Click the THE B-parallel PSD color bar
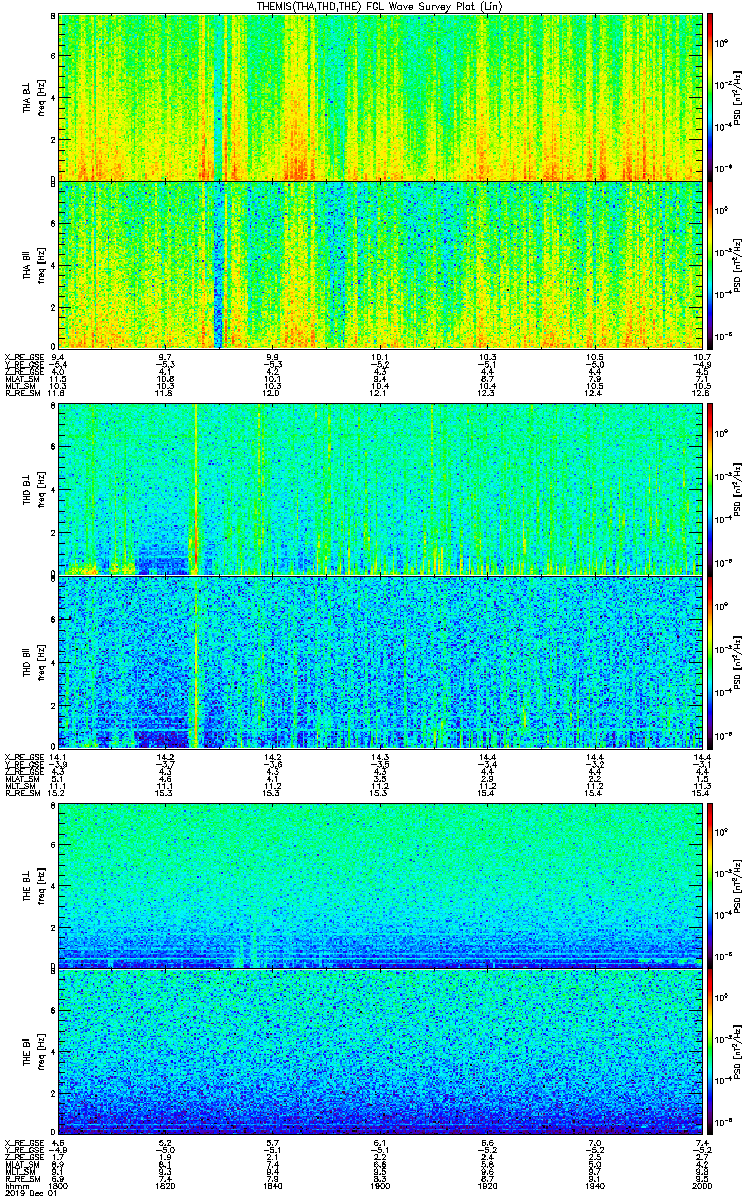Viewport: 750px width, 1200px height. coord(711,1054)
